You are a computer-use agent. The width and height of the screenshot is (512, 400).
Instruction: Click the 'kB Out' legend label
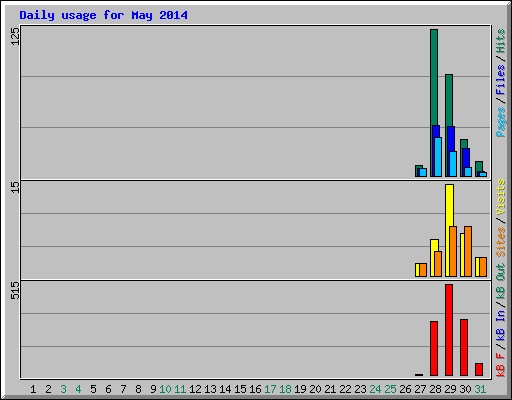(x=500, y=282)
